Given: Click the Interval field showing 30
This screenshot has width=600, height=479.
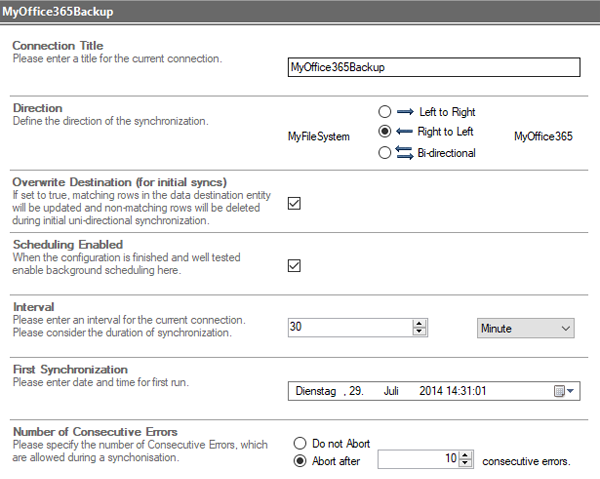Looking at the screenshot, I should 349,327.
